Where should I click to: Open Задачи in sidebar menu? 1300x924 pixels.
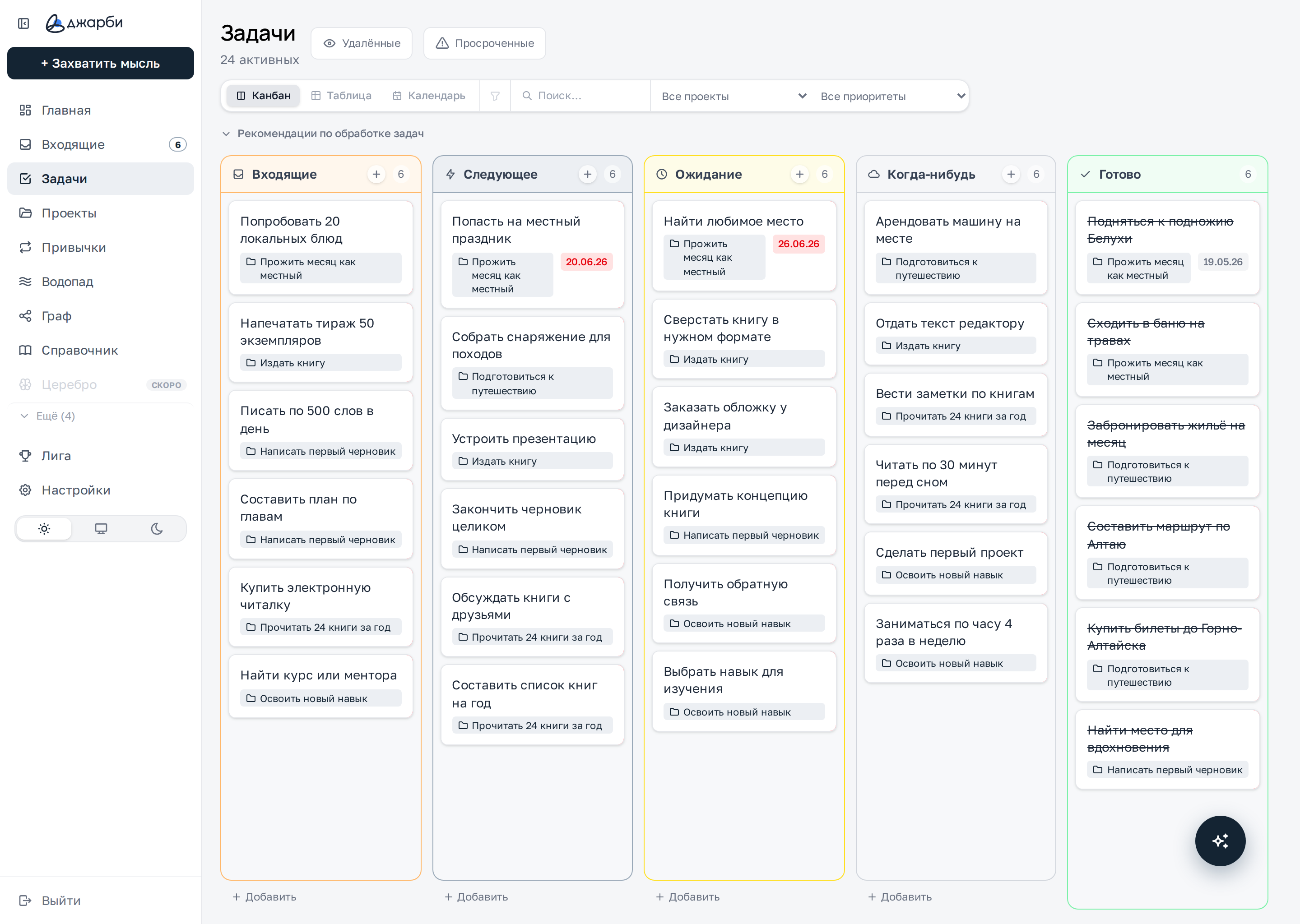(x=101, y=179)
